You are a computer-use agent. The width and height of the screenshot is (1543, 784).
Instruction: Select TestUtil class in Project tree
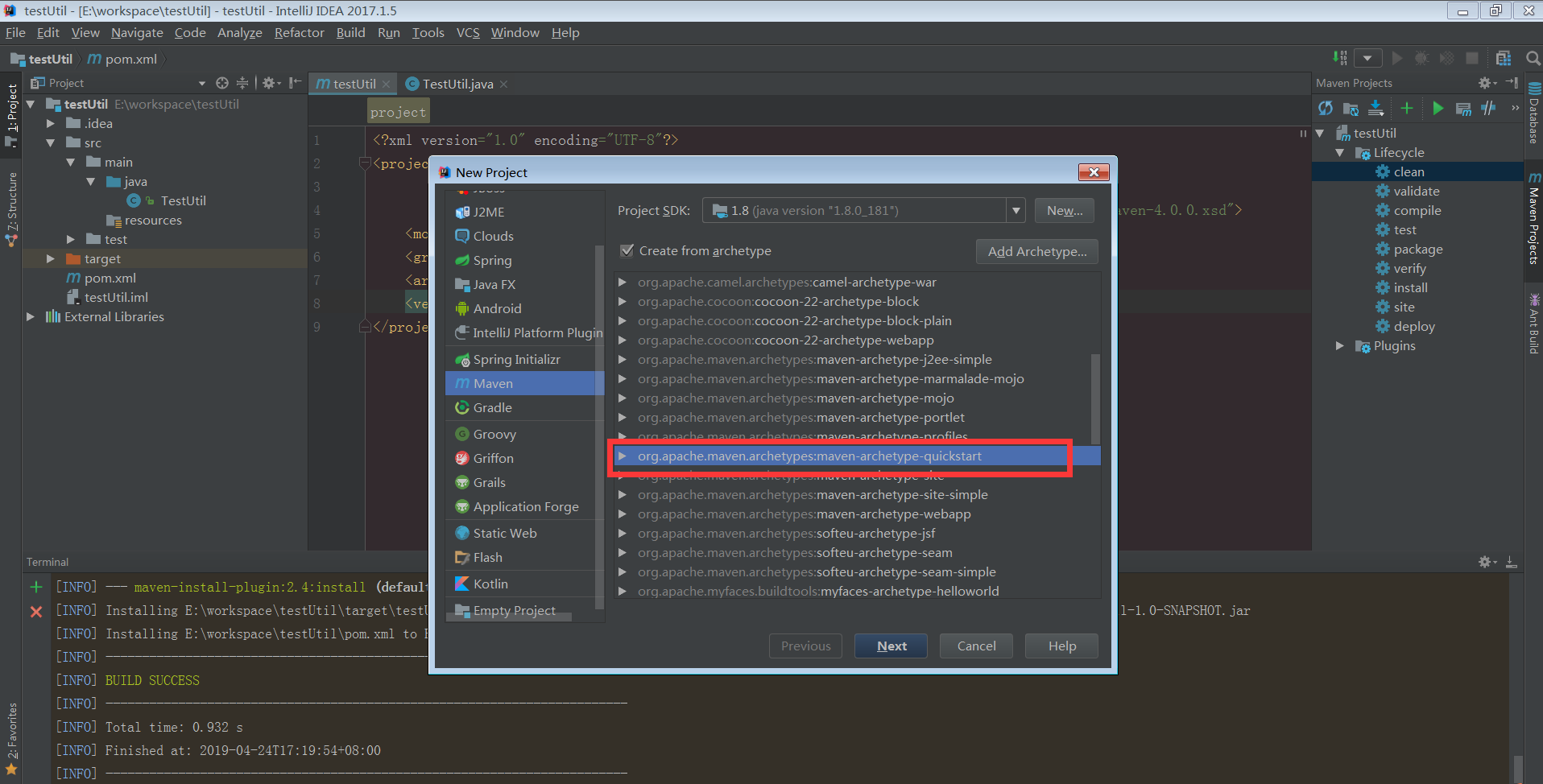tap(183, 200)
